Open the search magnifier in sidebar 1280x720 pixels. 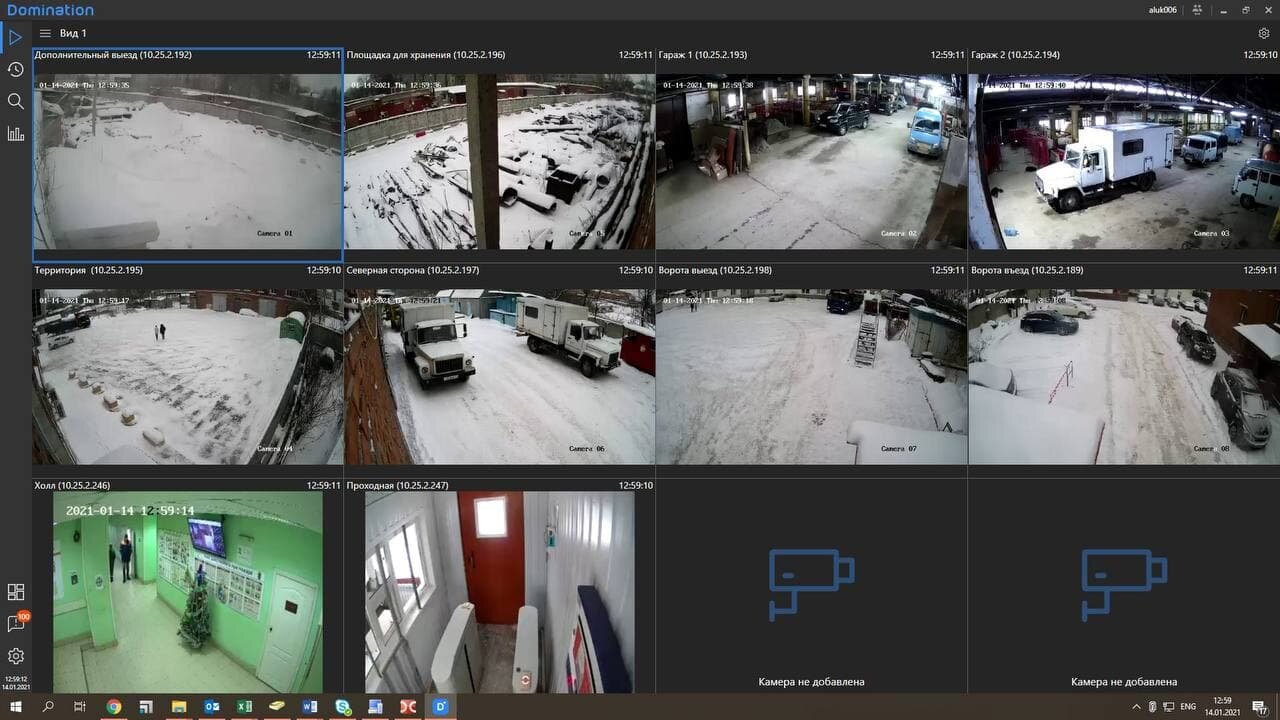(15, 101)
